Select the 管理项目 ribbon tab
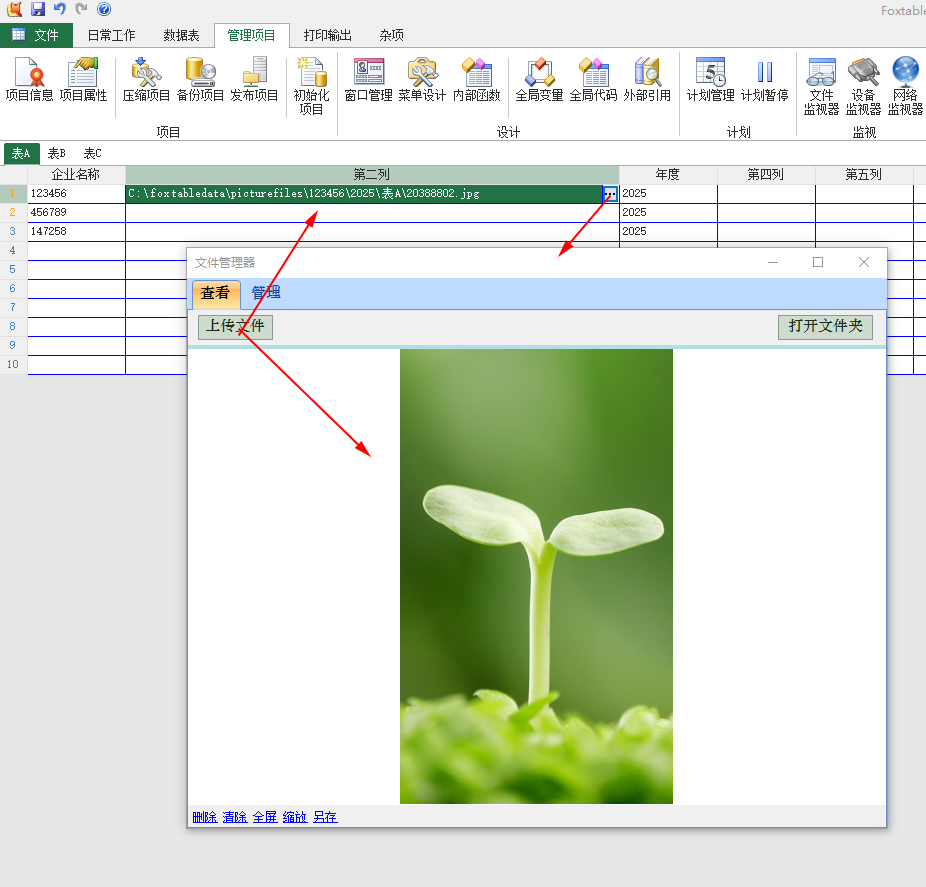The height and width of the screenshot is (887, 926). pyautogui.click(x=252, y=35)
